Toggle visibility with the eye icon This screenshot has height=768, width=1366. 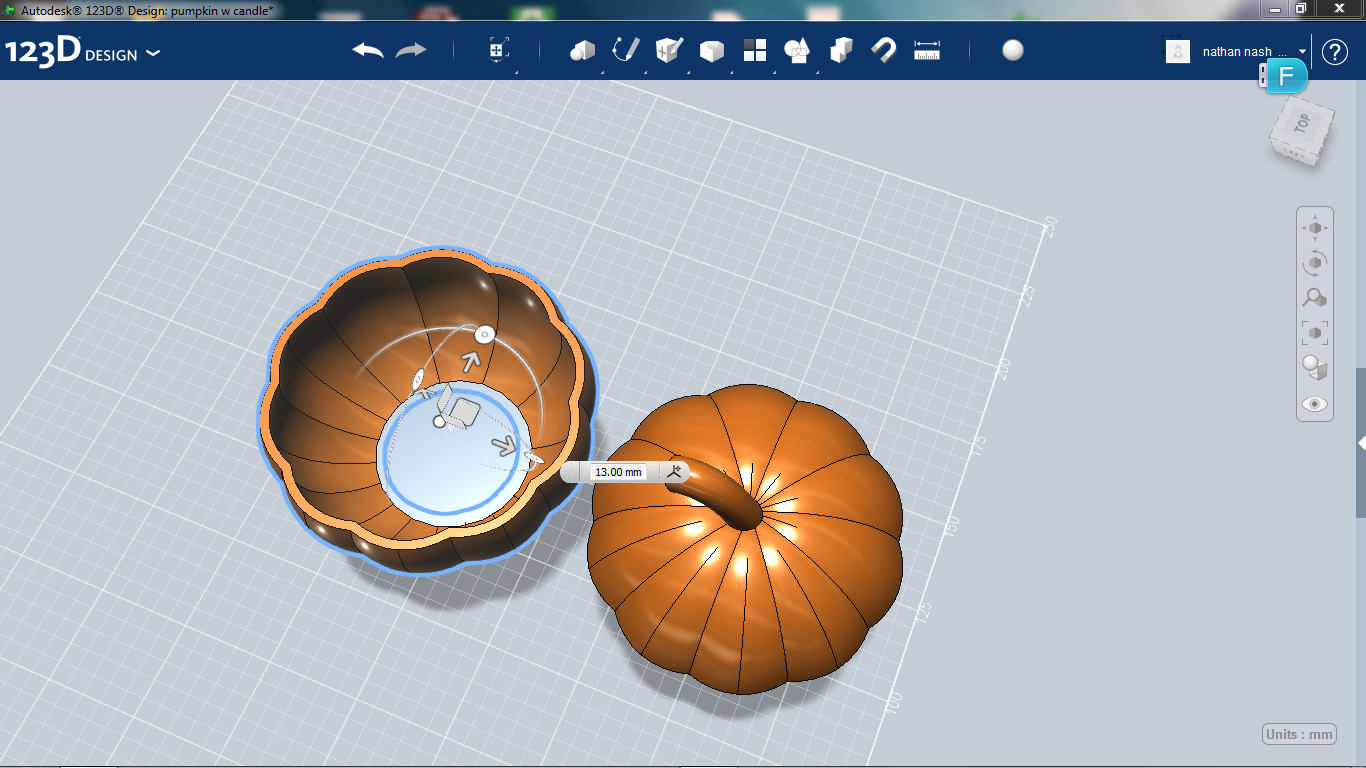[1315, 404]
